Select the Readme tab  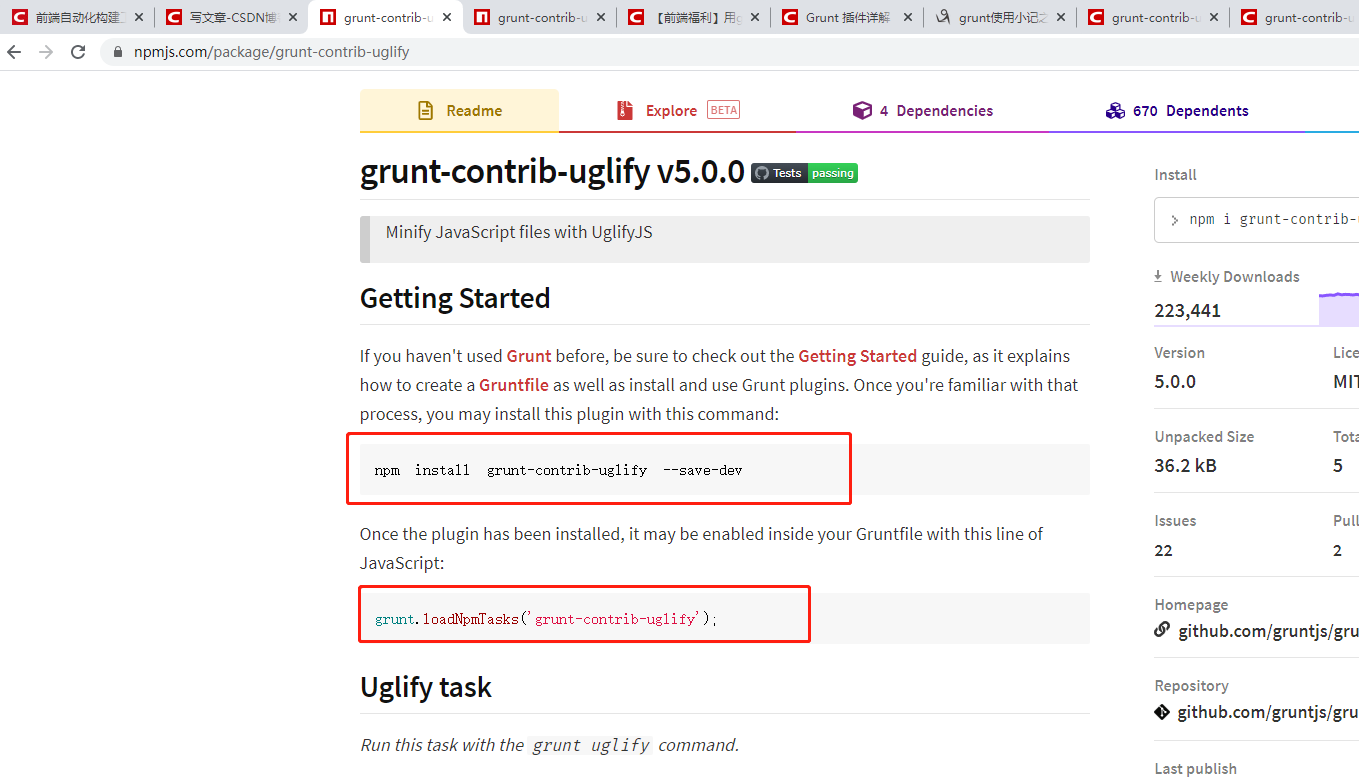tap(459, 111)
